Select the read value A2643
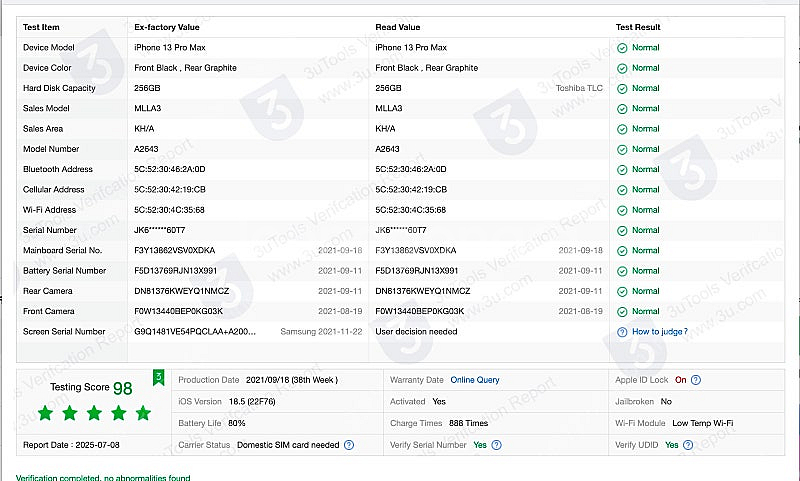This screenshot has height=481, width=800. [387, 149]
